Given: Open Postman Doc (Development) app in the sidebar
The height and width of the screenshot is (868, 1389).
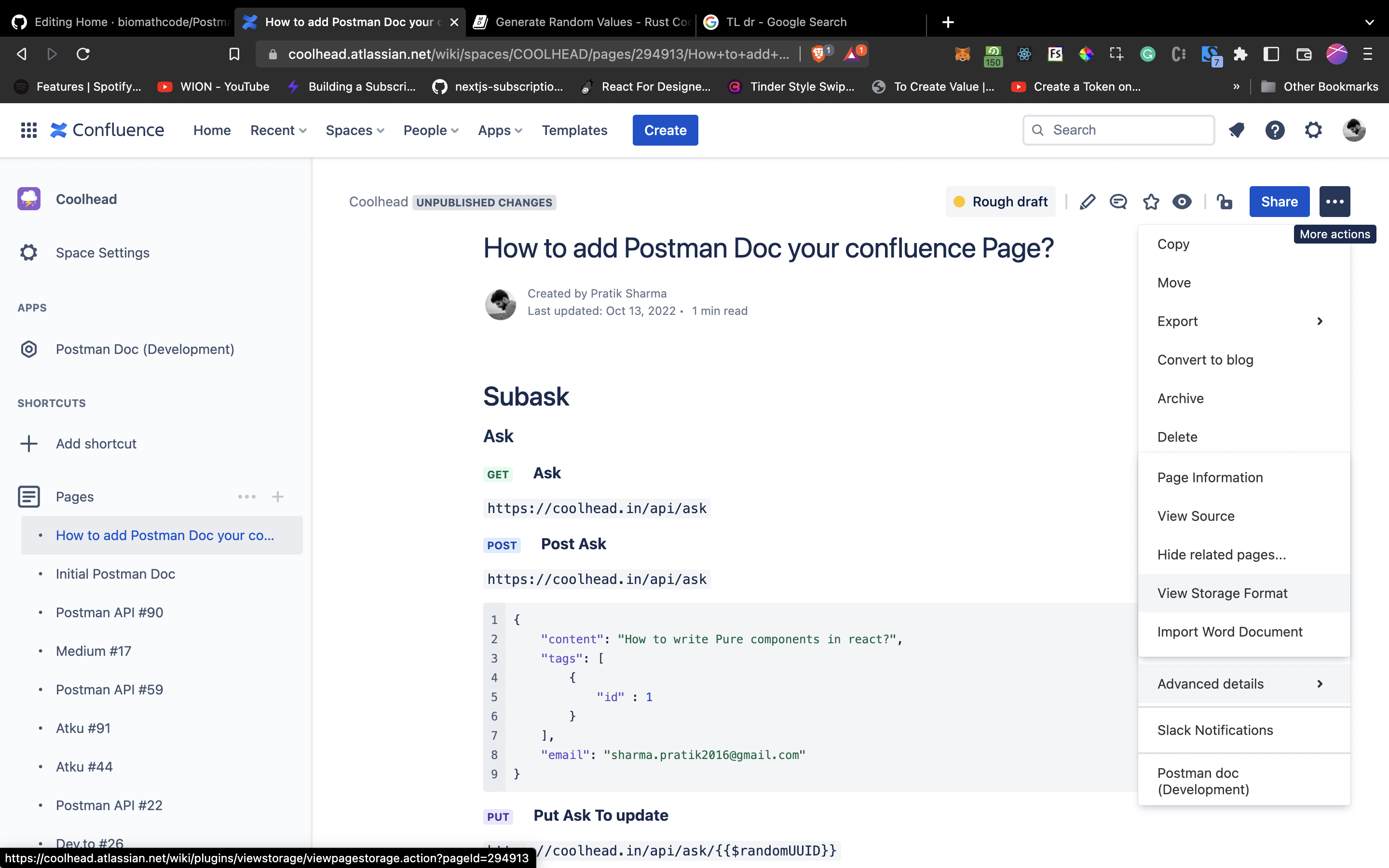Looking at the screenshot, I should pos(145,349).
